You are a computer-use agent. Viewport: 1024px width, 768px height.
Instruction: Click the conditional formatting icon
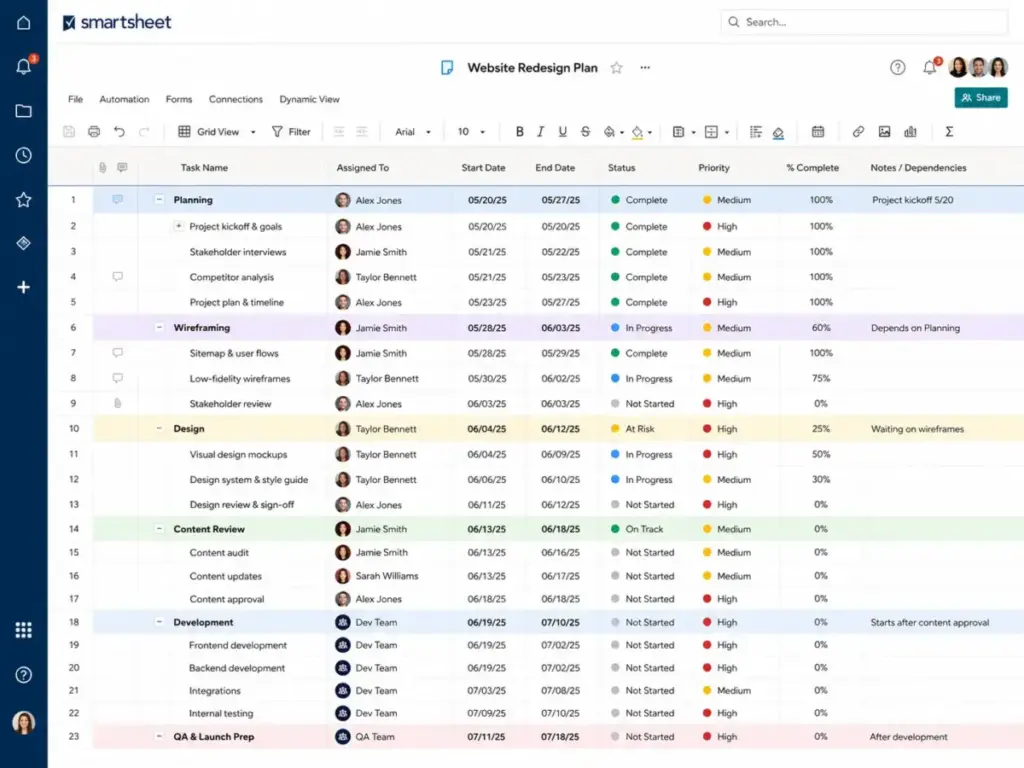[x=756, y=132]
